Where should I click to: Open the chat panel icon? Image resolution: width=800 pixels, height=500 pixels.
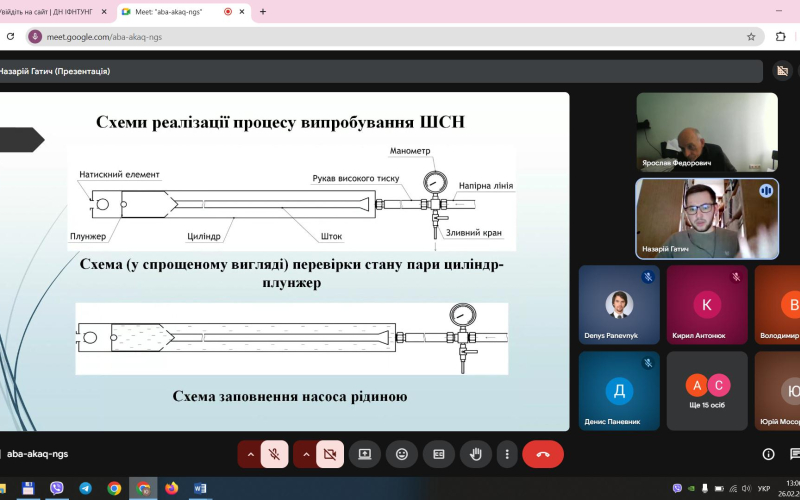click(x=795, y=454)
